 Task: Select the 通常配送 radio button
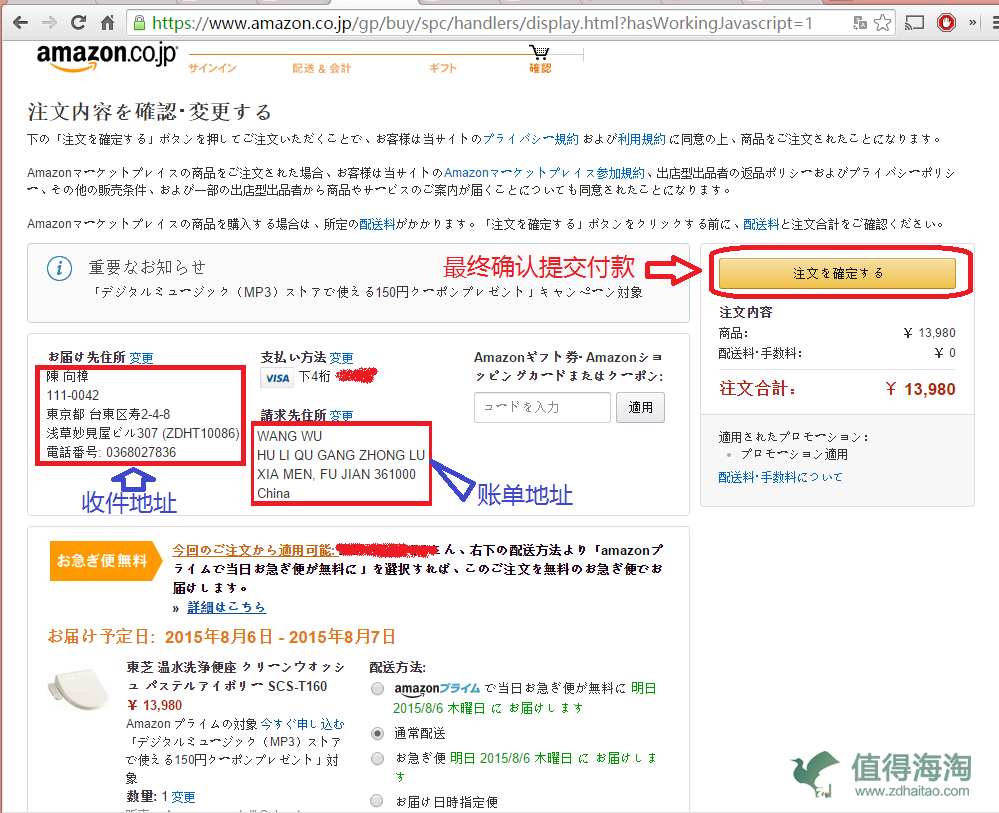point(378,734)
